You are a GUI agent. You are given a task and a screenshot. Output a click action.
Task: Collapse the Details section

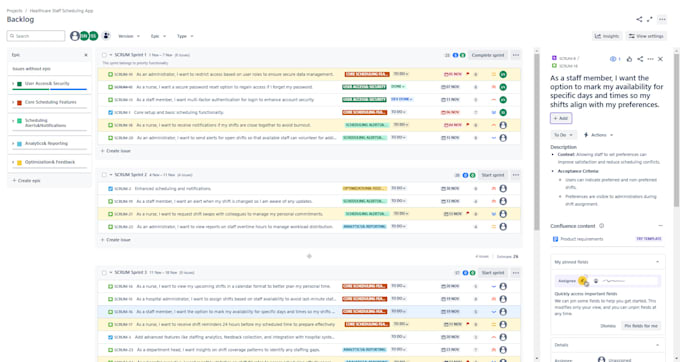coord(657,345)
